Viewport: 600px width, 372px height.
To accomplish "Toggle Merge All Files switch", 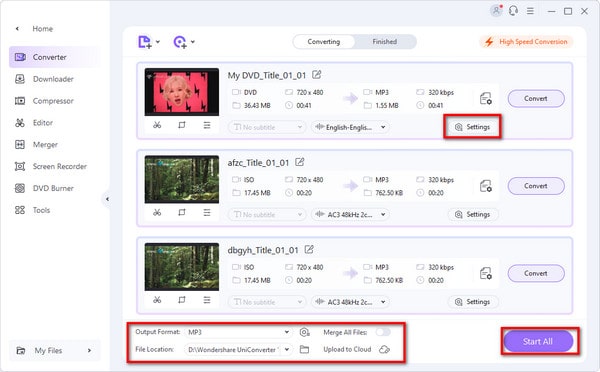I will tap(383, 332).
